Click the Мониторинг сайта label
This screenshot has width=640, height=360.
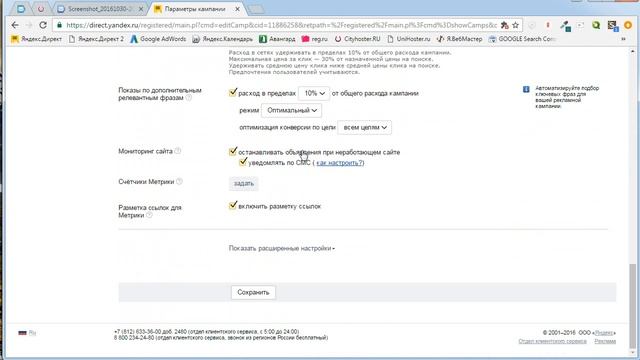(x=145, y=151)
